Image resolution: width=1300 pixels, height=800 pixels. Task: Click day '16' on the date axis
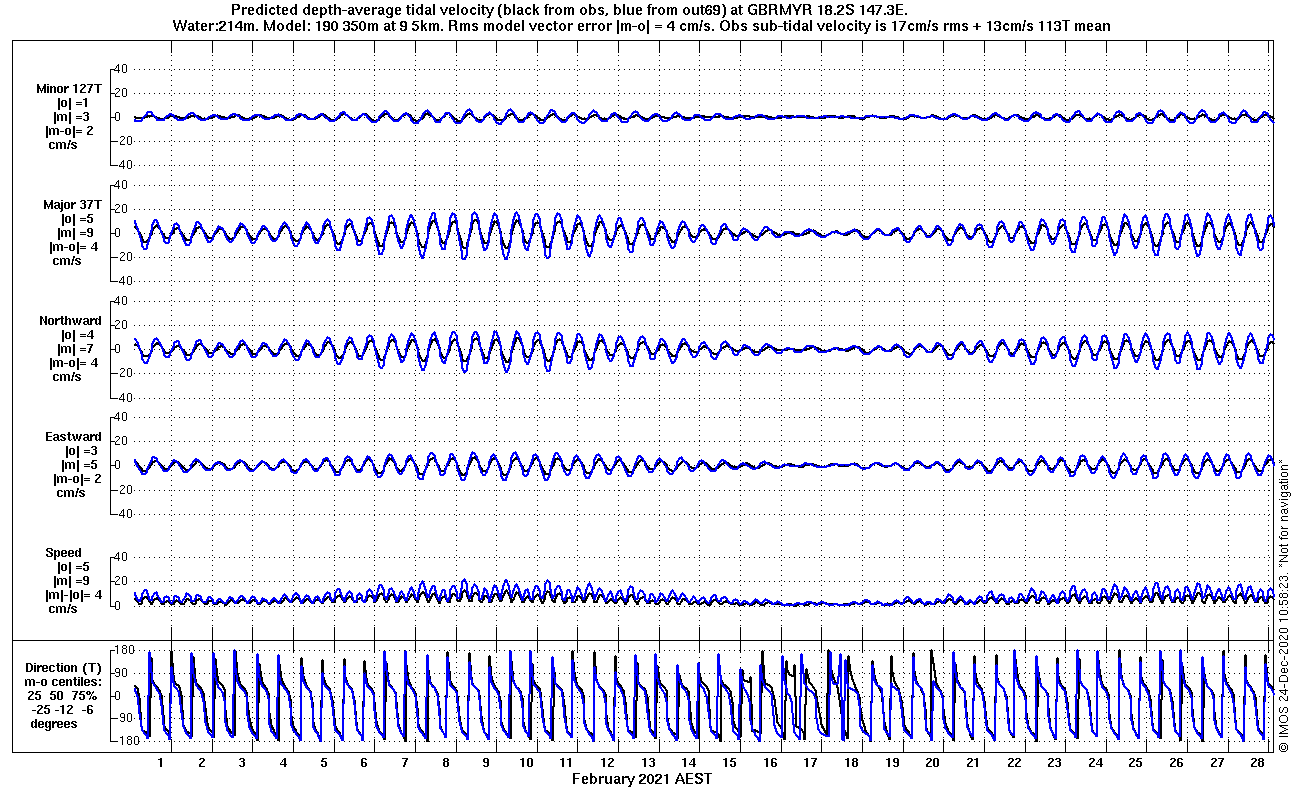770,763
